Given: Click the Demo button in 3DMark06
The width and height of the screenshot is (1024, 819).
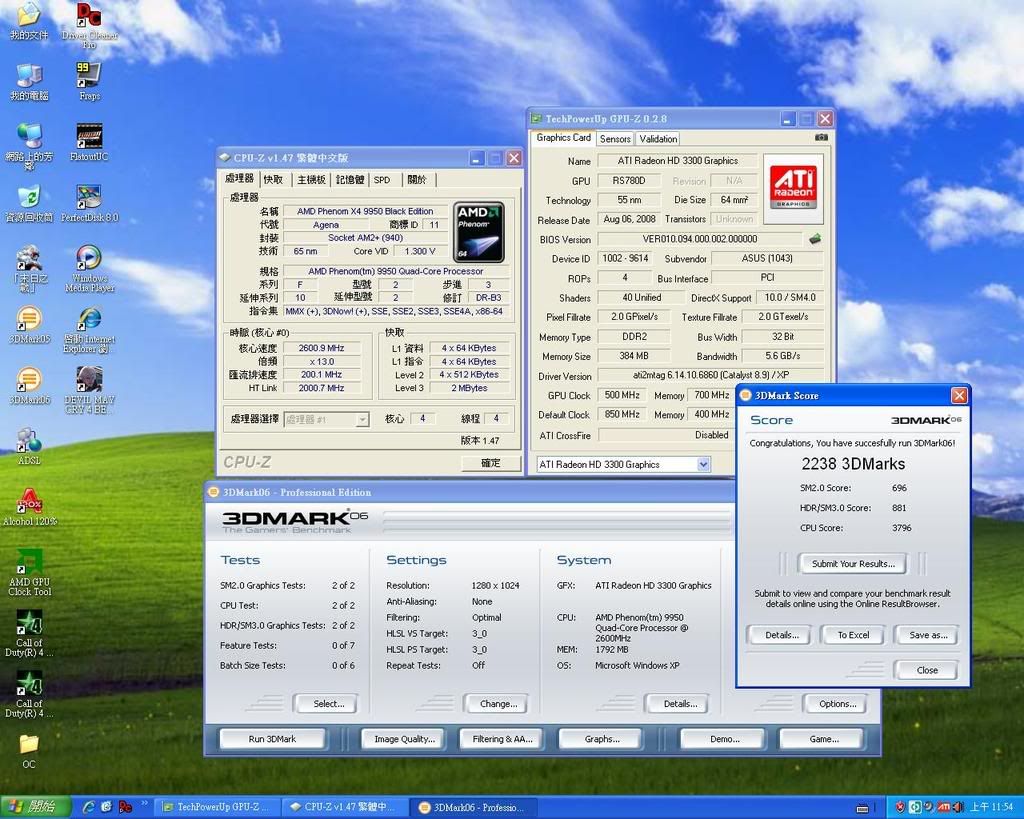Looking at the screenshot, I should pyautogui.click(x=724, y=739).
